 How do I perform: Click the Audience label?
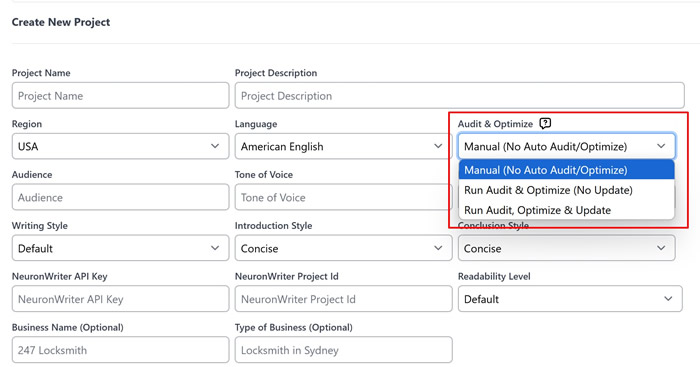click(32, 175)
